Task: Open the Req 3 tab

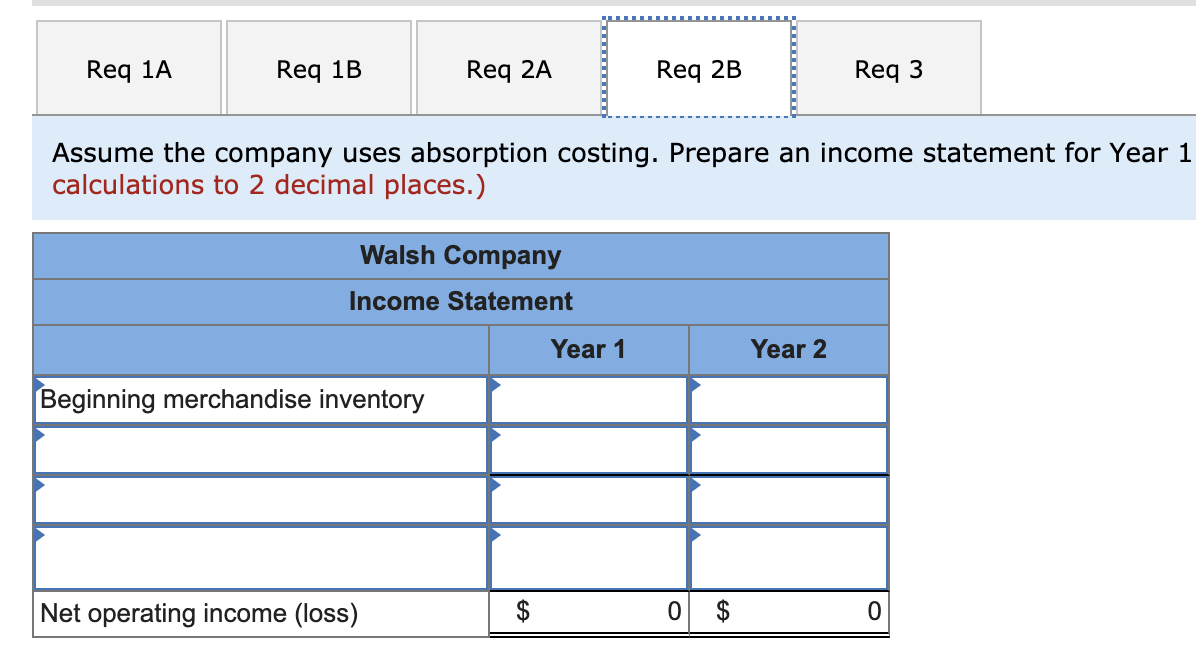Action: [x=888, y=68]
